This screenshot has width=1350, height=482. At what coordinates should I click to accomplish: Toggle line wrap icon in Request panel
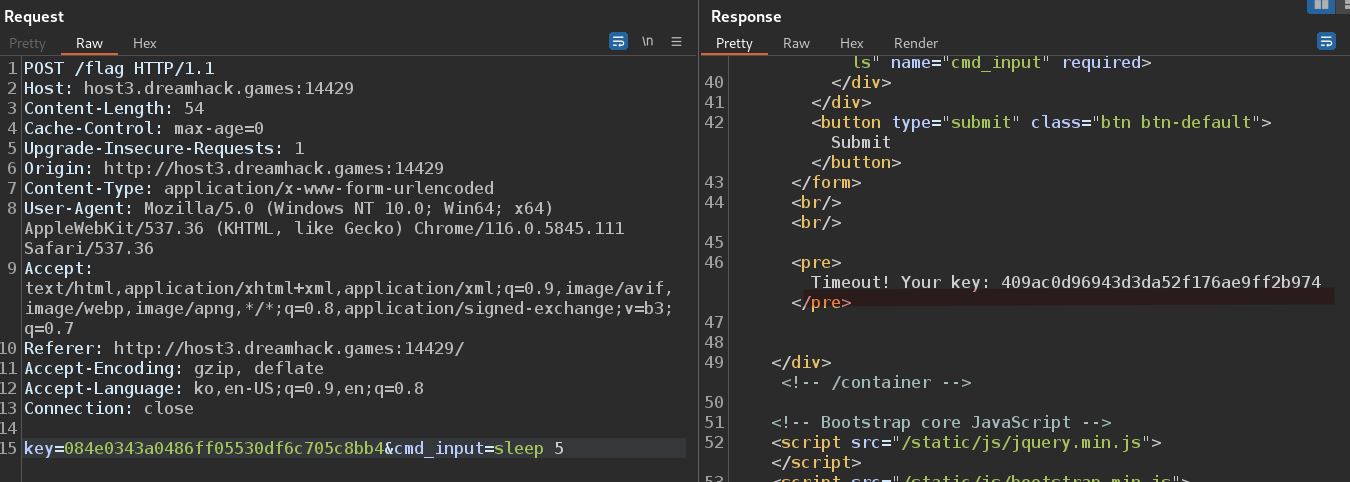click(619, 42)
